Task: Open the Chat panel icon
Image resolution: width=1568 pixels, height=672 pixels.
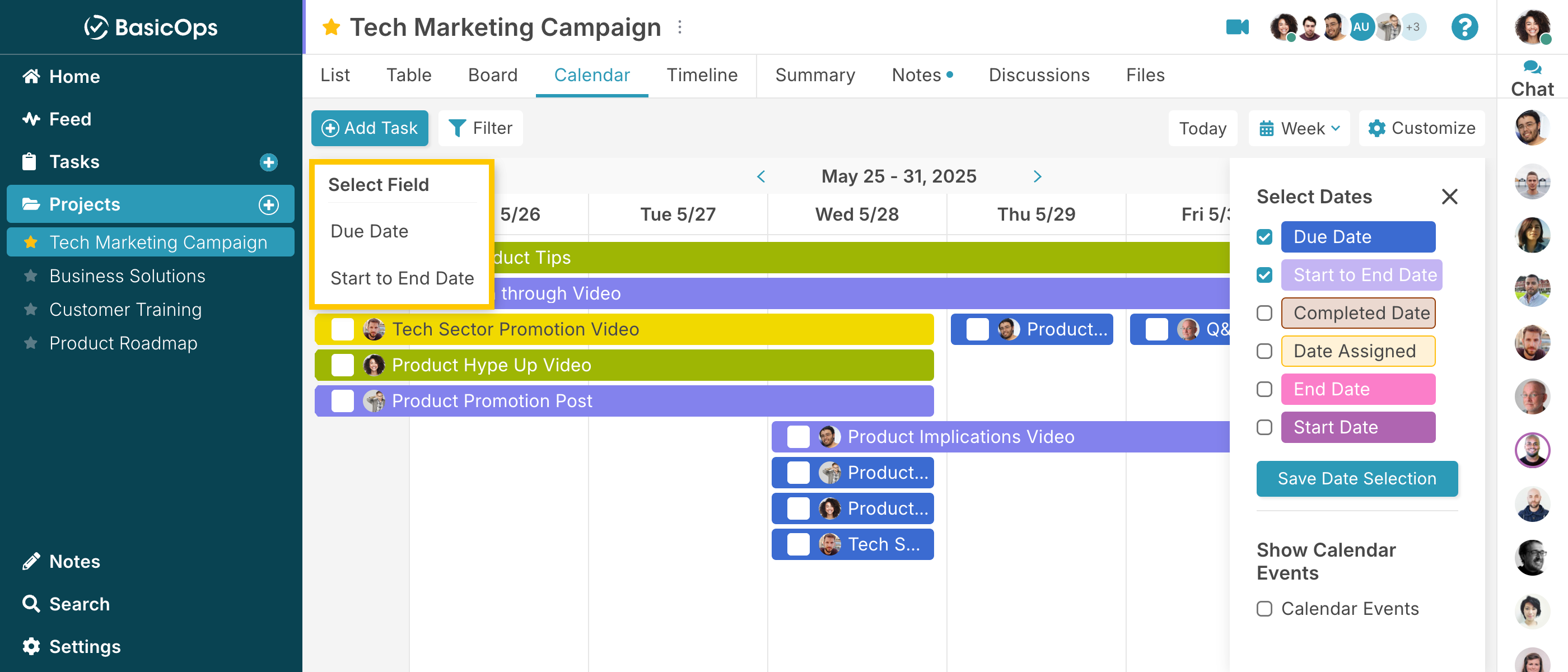Action: pyautogui.click(x=1532, y=78)
